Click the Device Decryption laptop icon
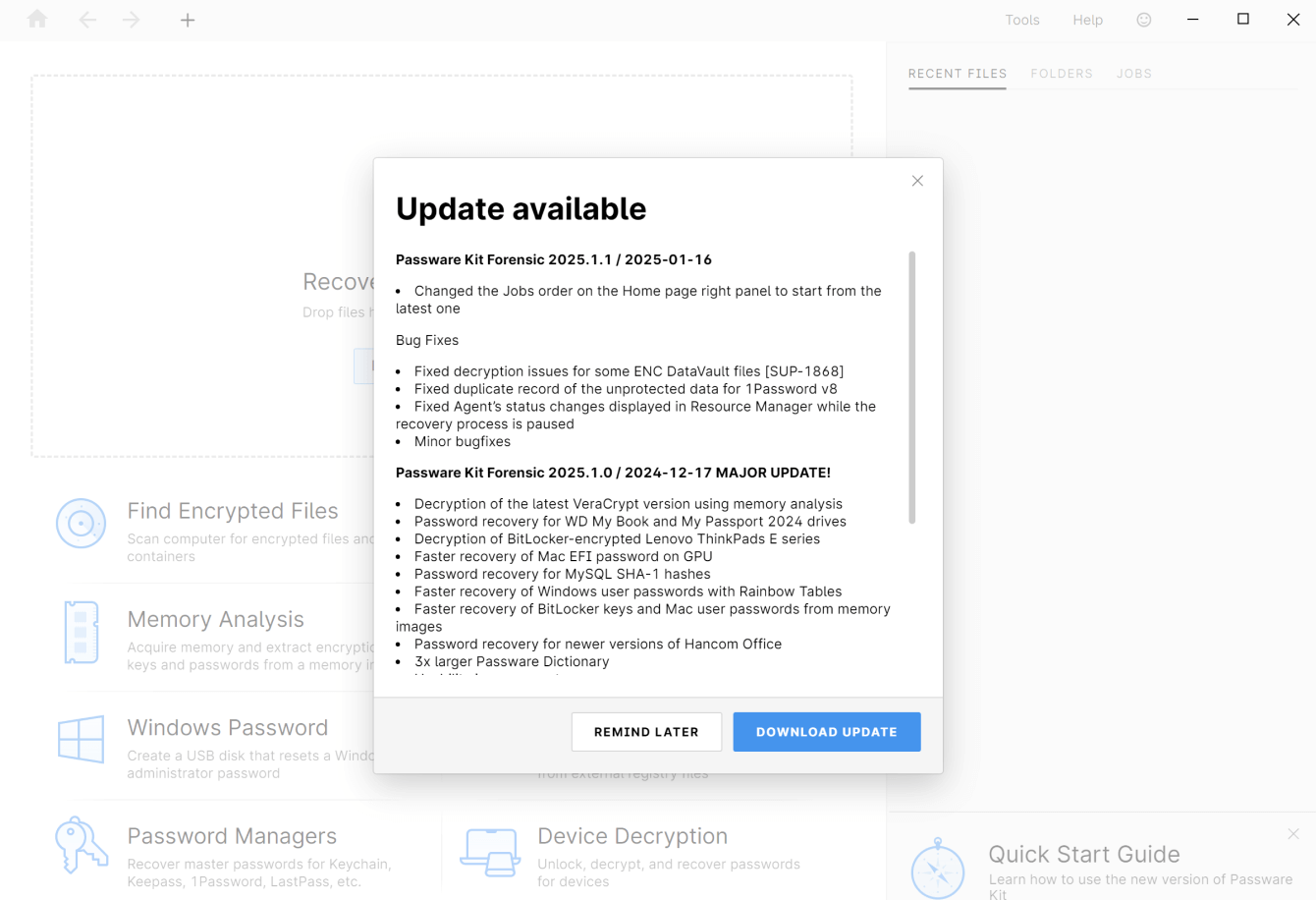 pos(489,852)
